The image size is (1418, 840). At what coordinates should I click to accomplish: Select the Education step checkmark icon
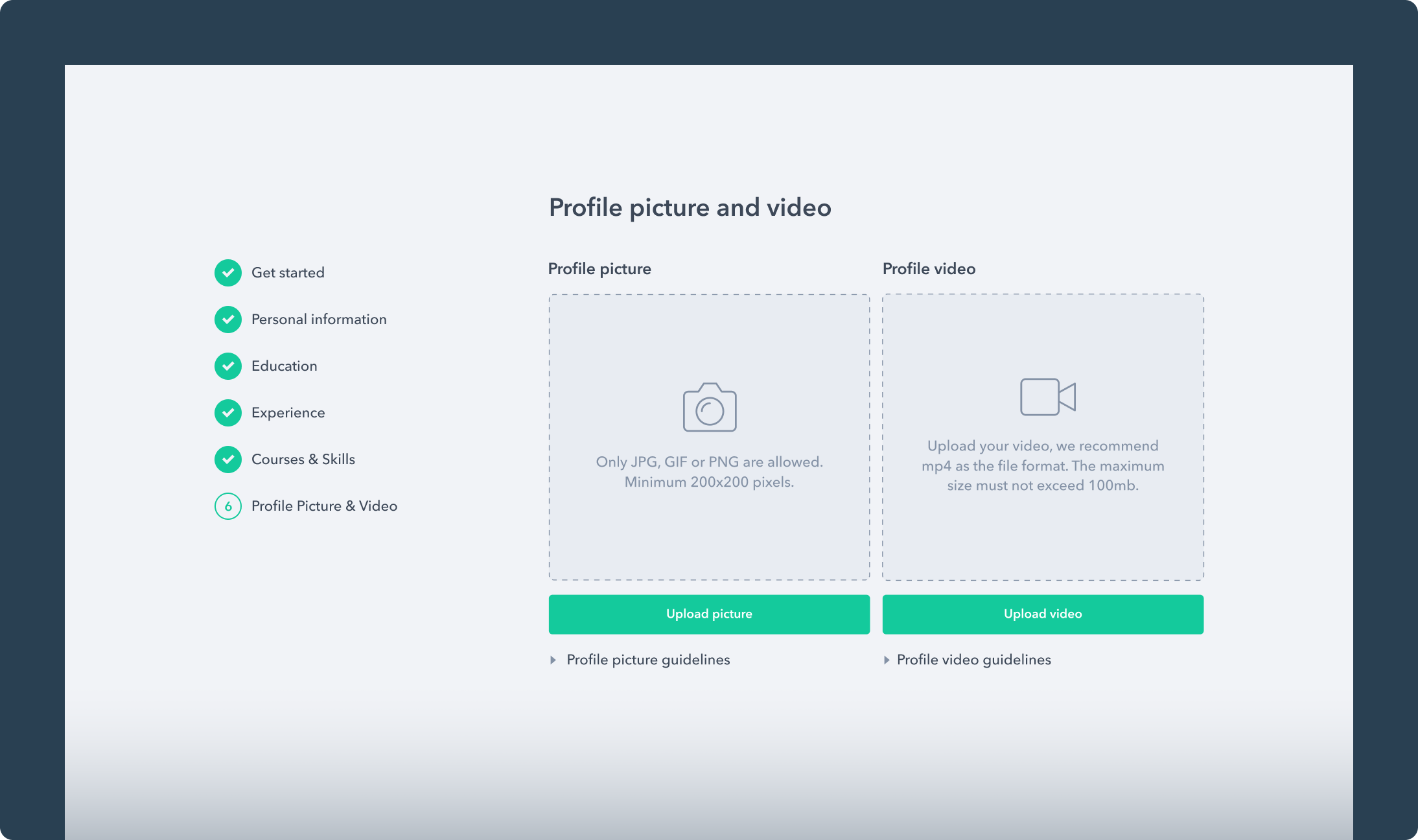228,366
